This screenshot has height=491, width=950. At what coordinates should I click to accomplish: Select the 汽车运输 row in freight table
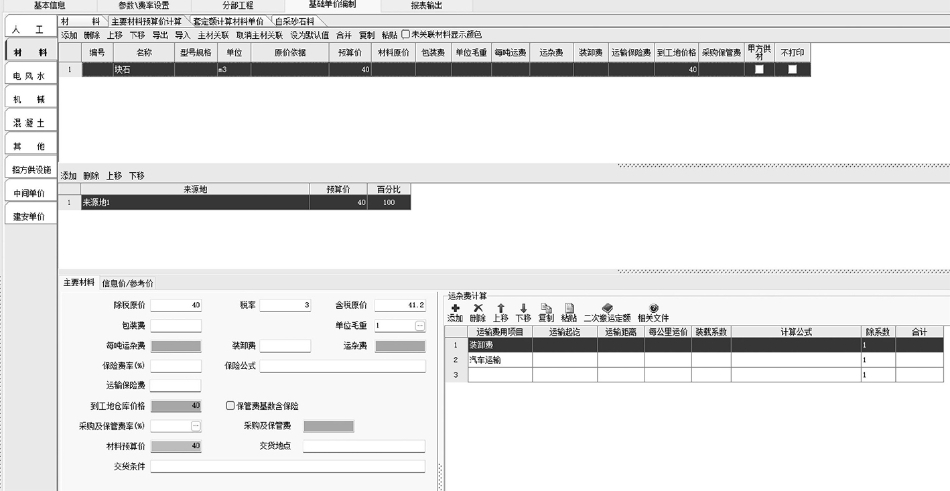pyautogui.click(x=500, y=359)
